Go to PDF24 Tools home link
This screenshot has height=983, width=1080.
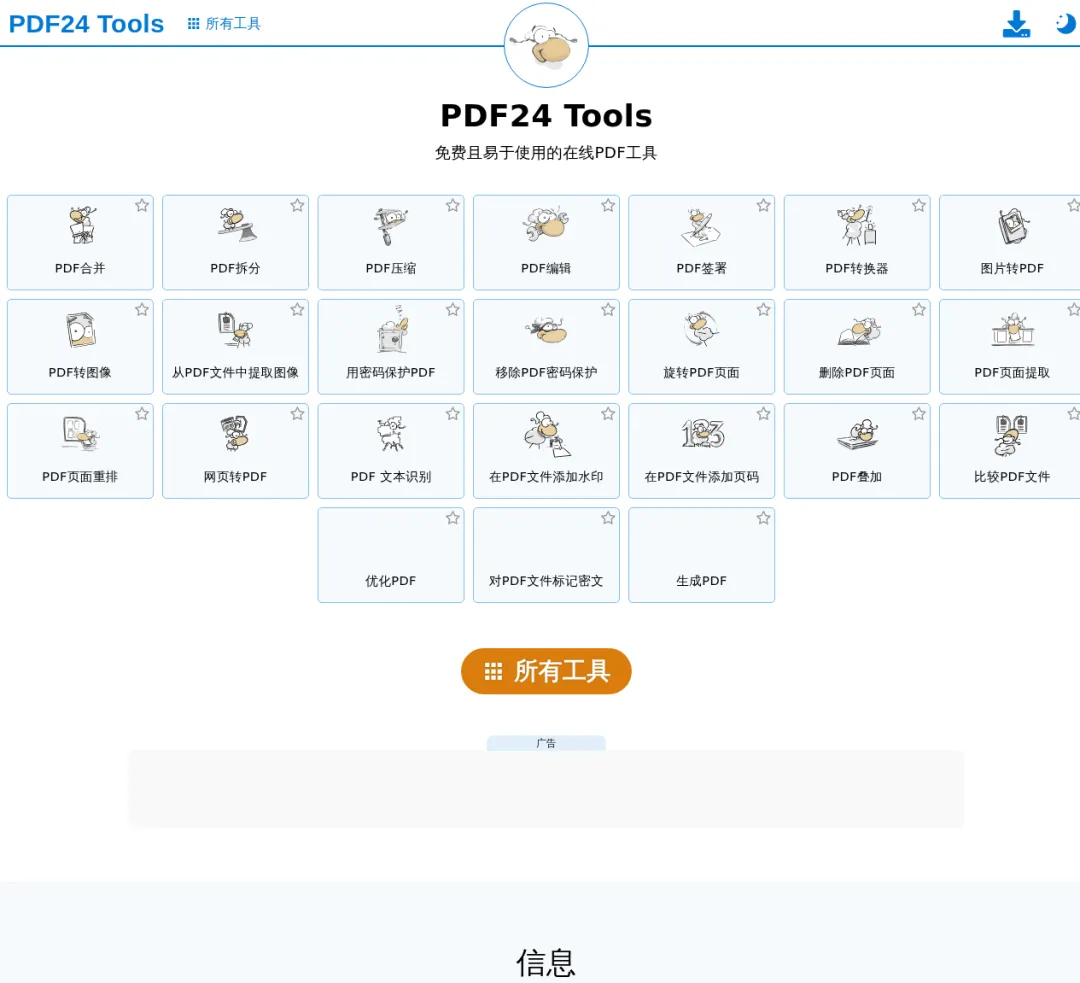pyautogui.click(x=86, y=24)
